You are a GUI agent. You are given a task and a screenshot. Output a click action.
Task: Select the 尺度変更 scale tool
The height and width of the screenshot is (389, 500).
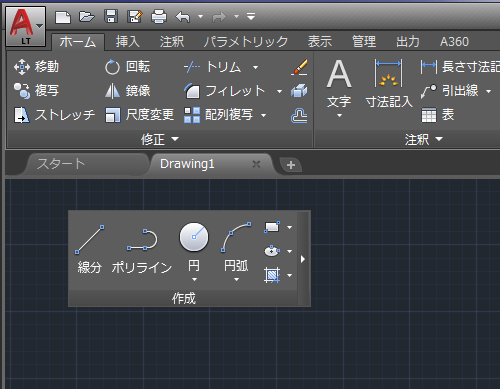click(139, 115)
